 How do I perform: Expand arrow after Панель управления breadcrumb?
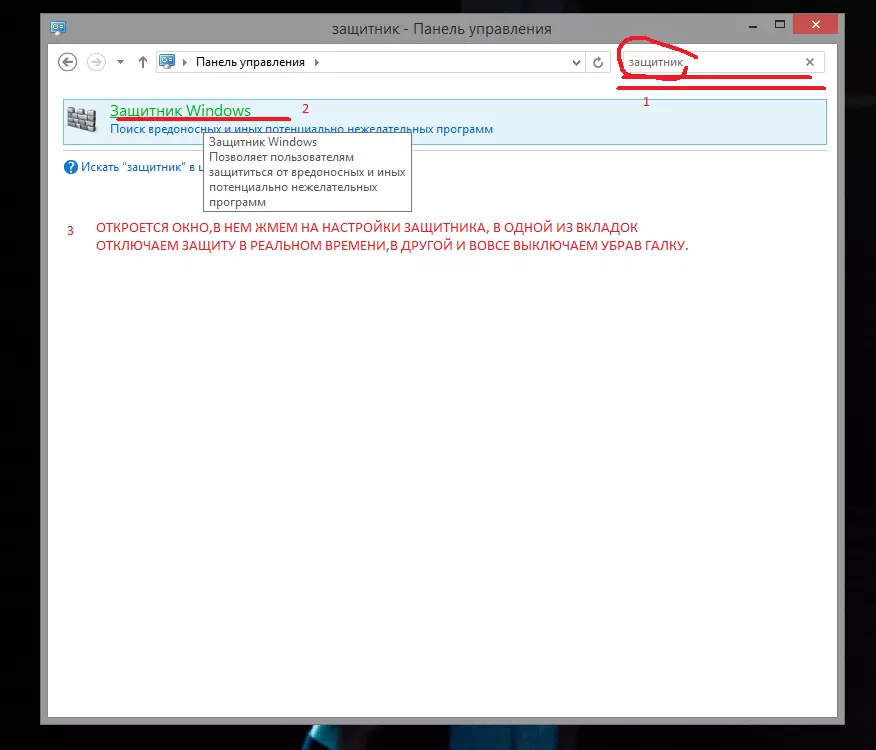pos(317,62)
